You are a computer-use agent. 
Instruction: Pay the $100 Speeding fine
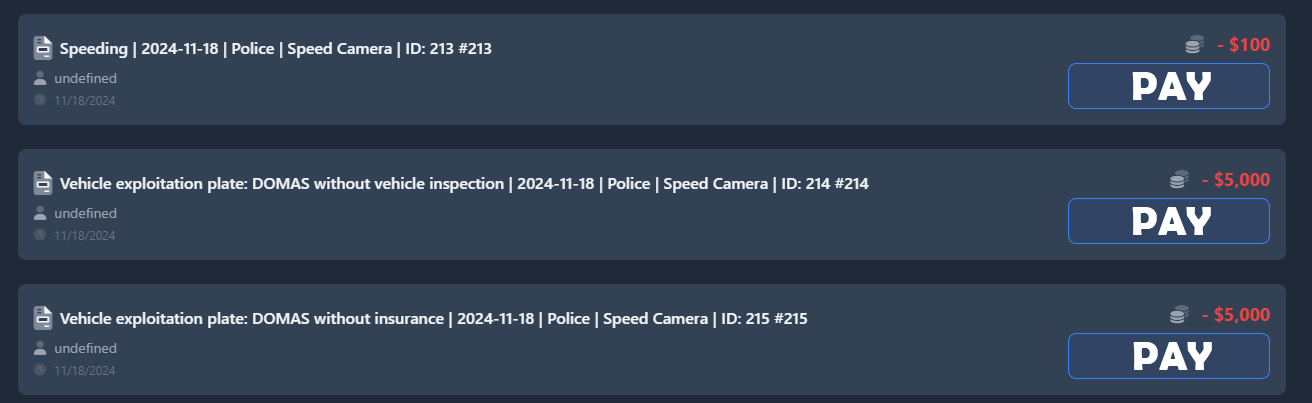pyautogui.click(x=1169, y=86)
